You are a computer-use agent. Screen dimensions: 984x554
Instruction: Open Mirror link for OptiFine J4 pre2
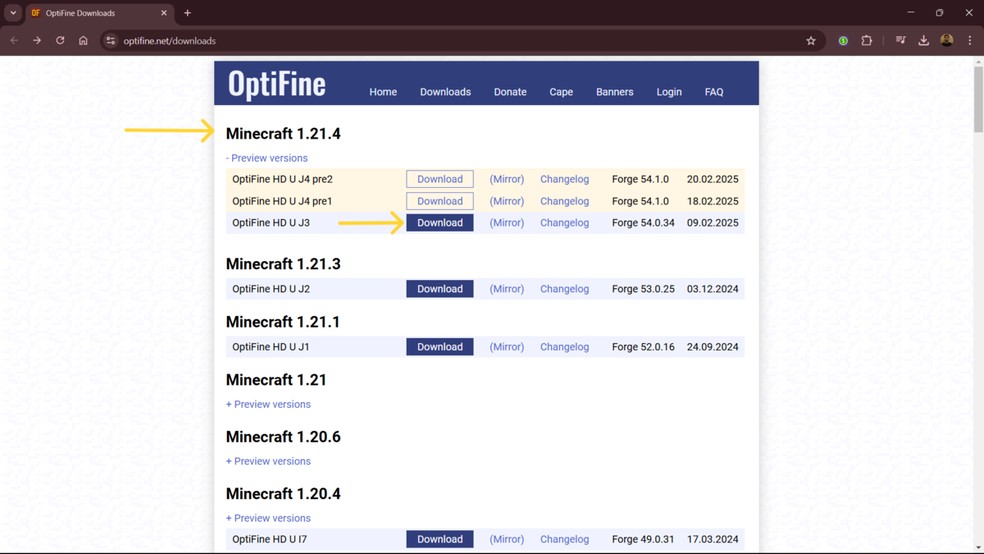point(506,179)
